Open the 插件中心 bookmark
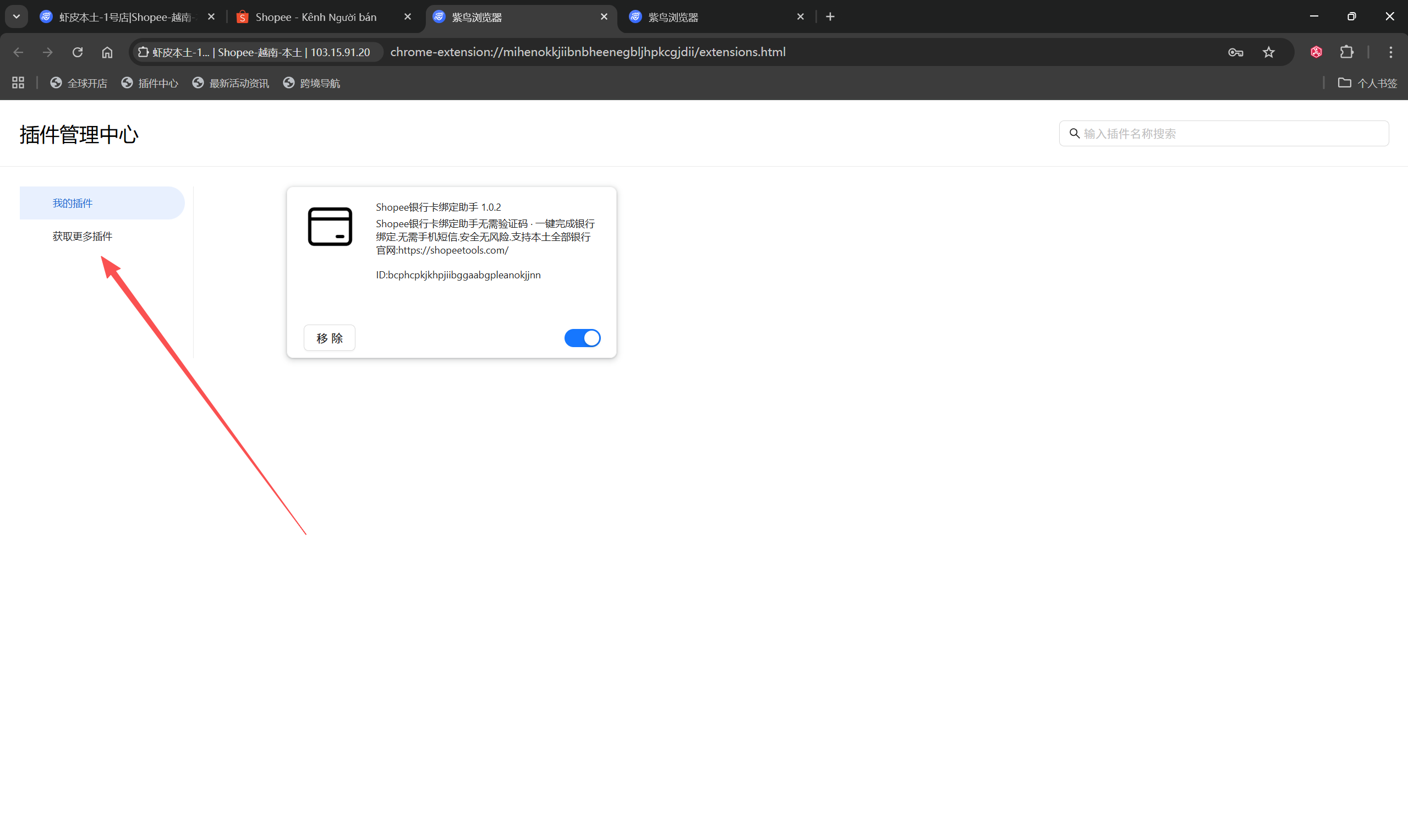Screen dimensions: 1408x840 tap(150, 83)
